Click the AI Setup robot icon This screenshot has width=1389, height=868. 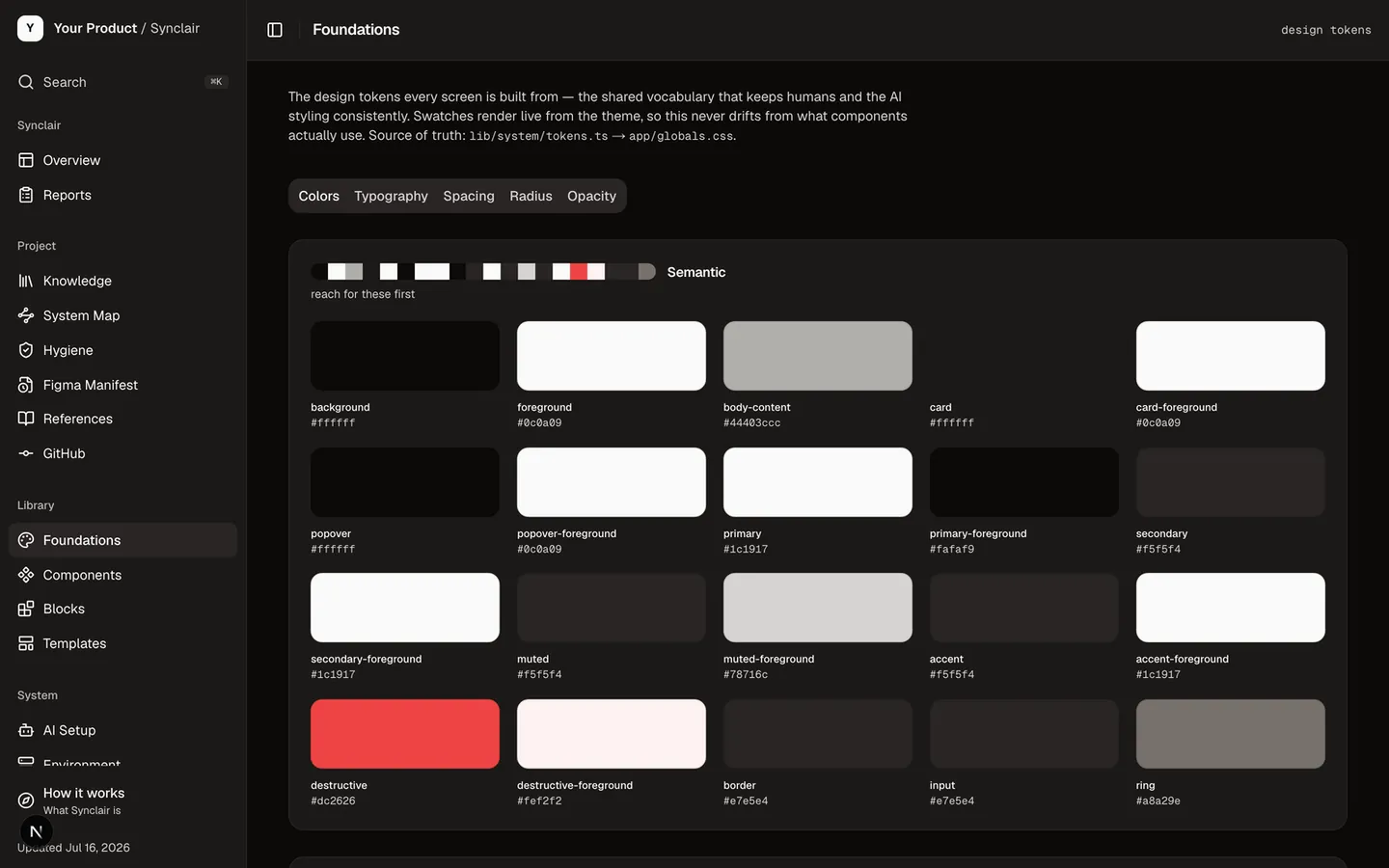click(26, 730)
